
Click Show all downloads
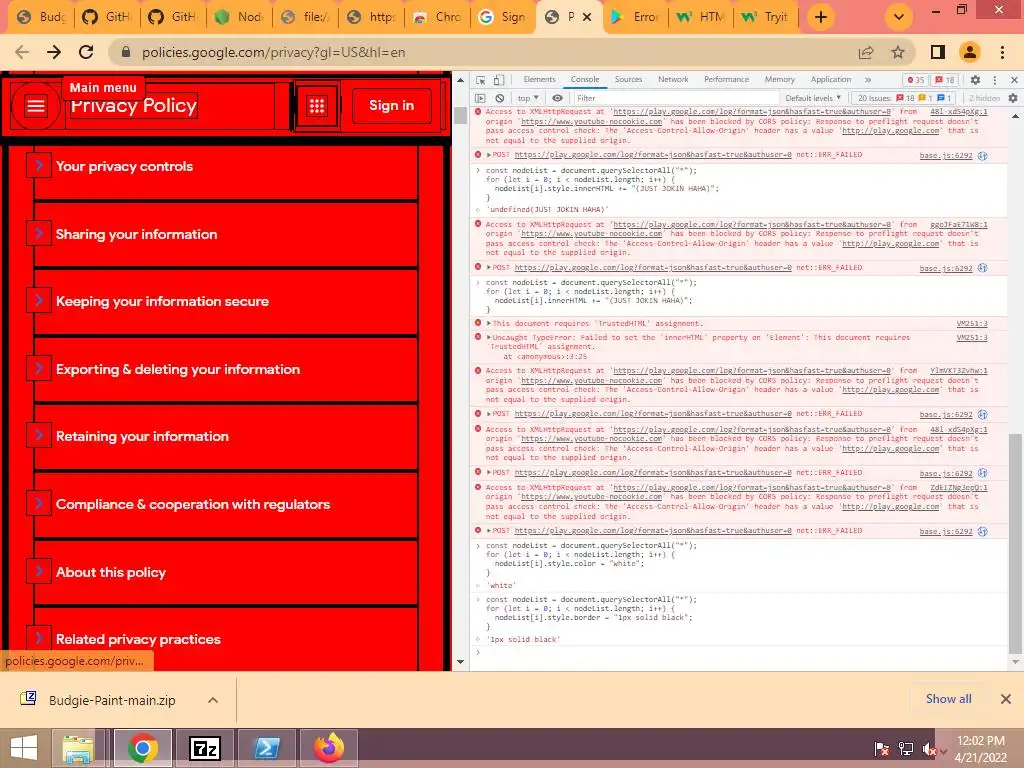pyautogui.click(x=948, y=699)
